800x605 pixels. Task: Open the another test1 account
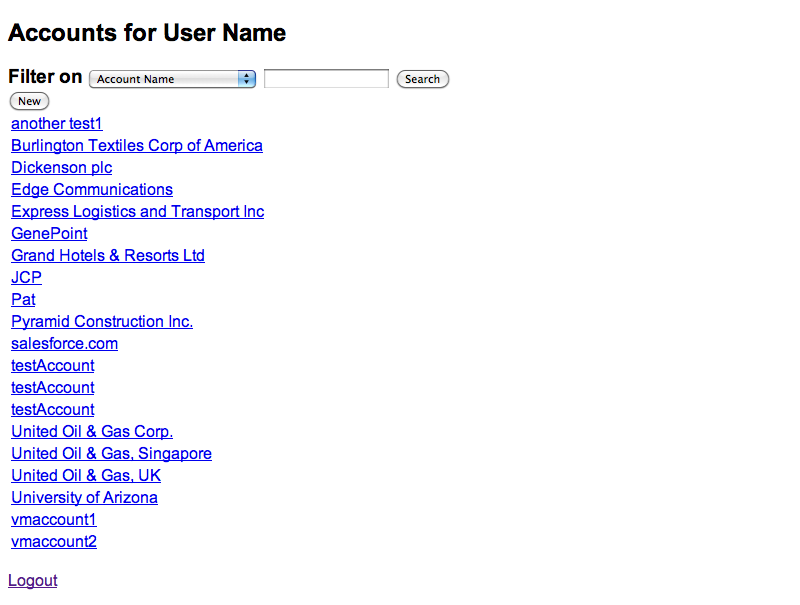[57, 123]
